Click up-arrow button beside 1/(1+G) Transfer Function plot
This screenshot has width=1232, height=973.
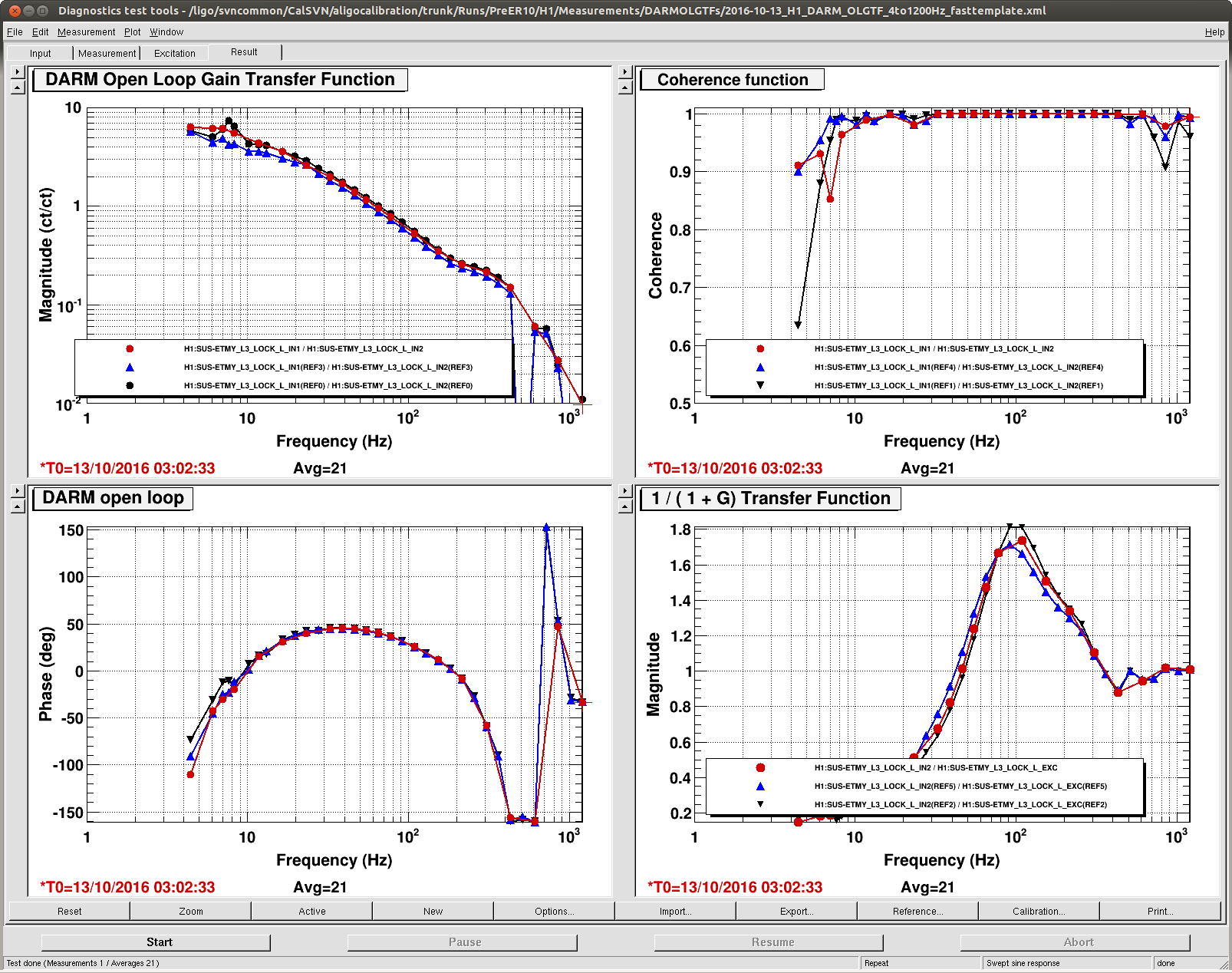tap(625, 506)
